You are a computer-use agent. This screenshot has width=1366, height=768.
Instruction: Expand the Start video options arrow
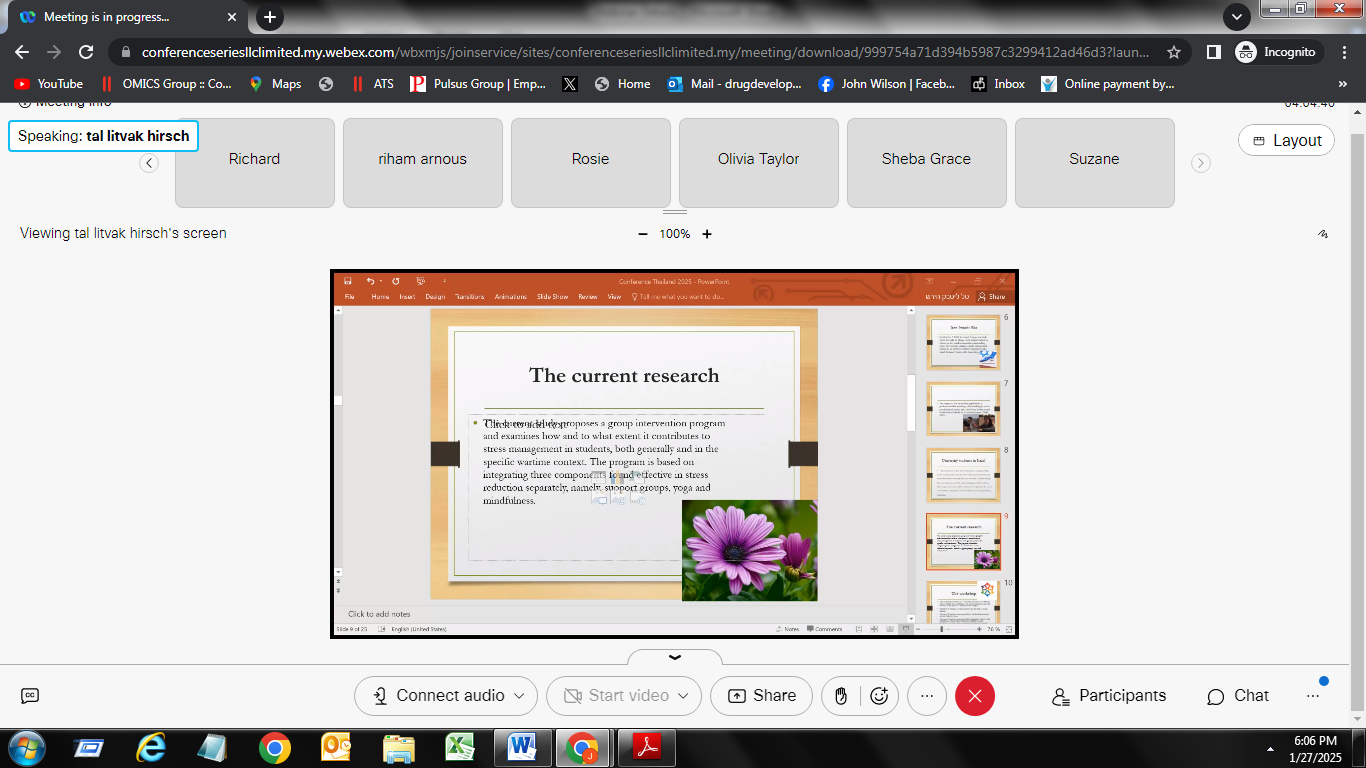684,696
